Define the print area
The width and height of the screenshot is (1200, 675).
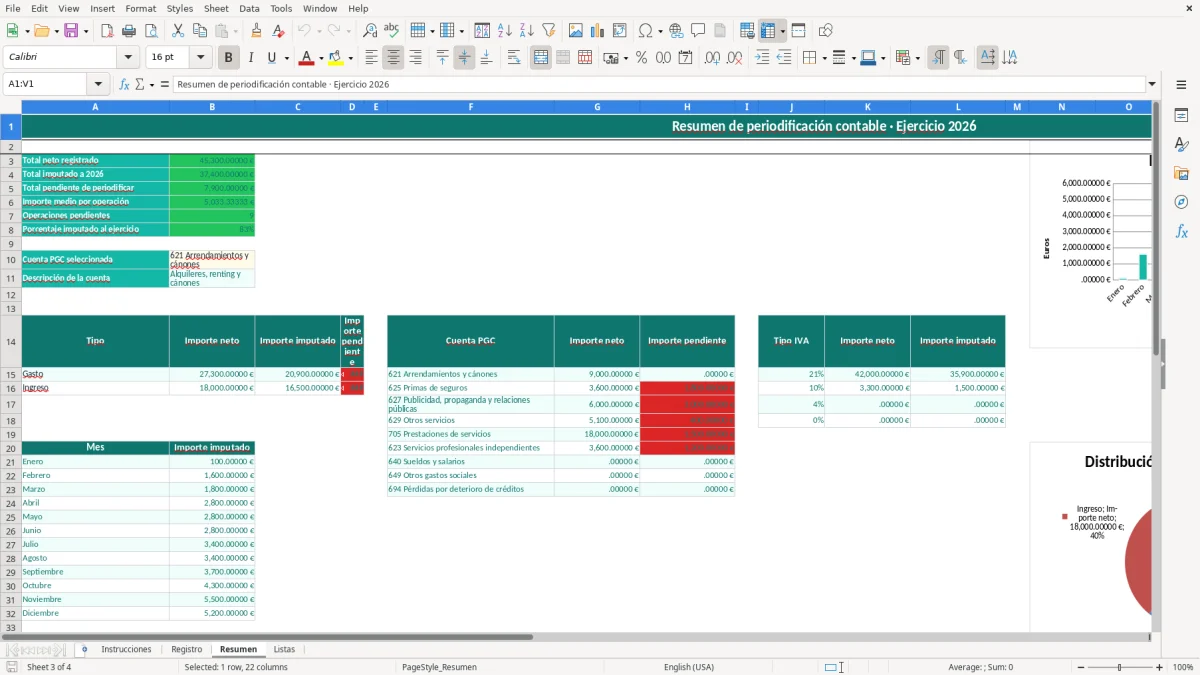(747, 31)
